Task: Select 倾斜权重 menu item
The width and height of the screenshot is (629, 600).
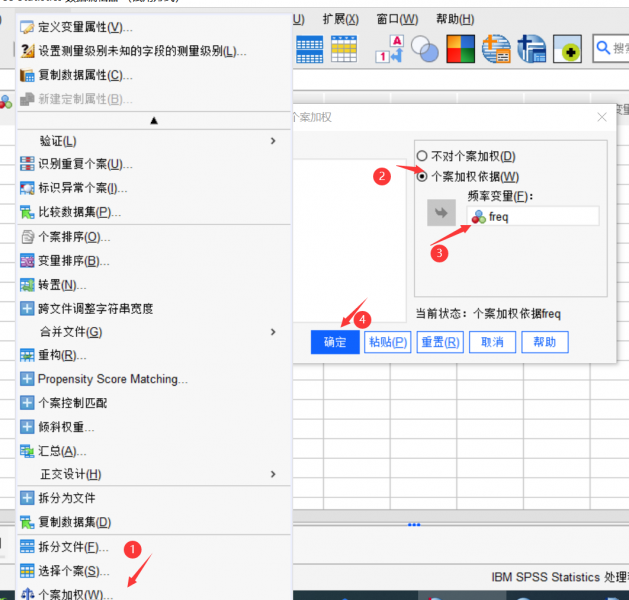Action: pos(154,427)
